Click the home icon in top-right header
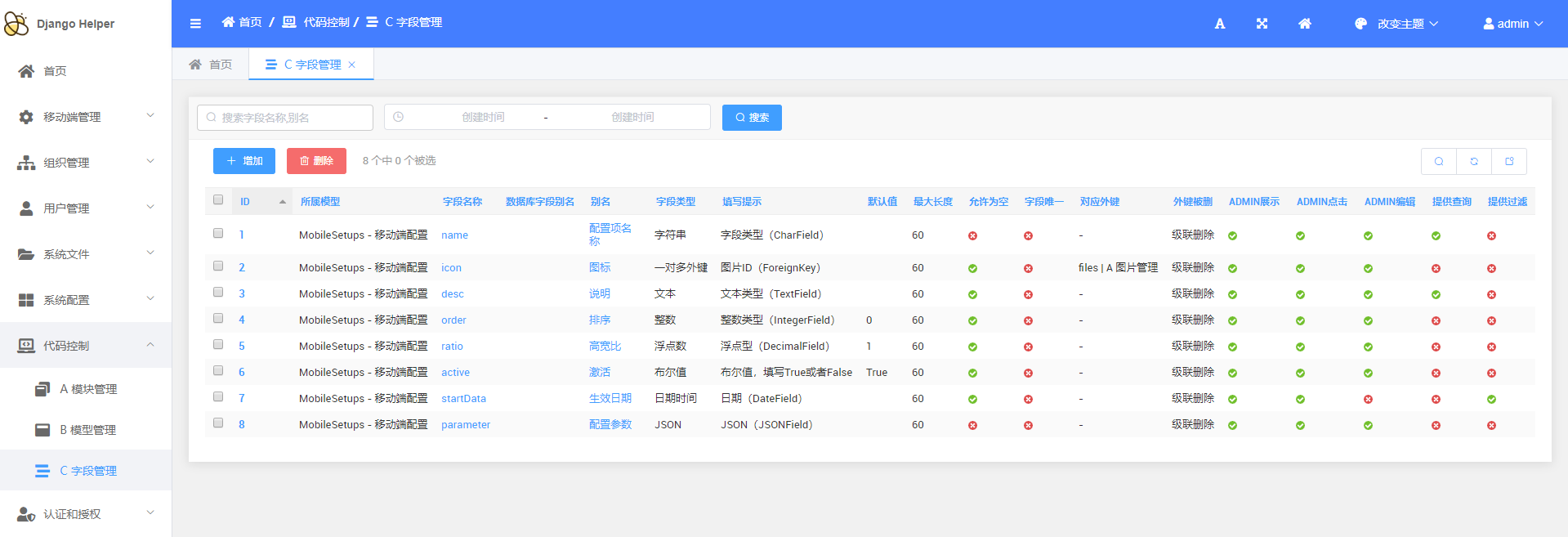Viewport: 1568px width, 537px height. (1305, 24)
